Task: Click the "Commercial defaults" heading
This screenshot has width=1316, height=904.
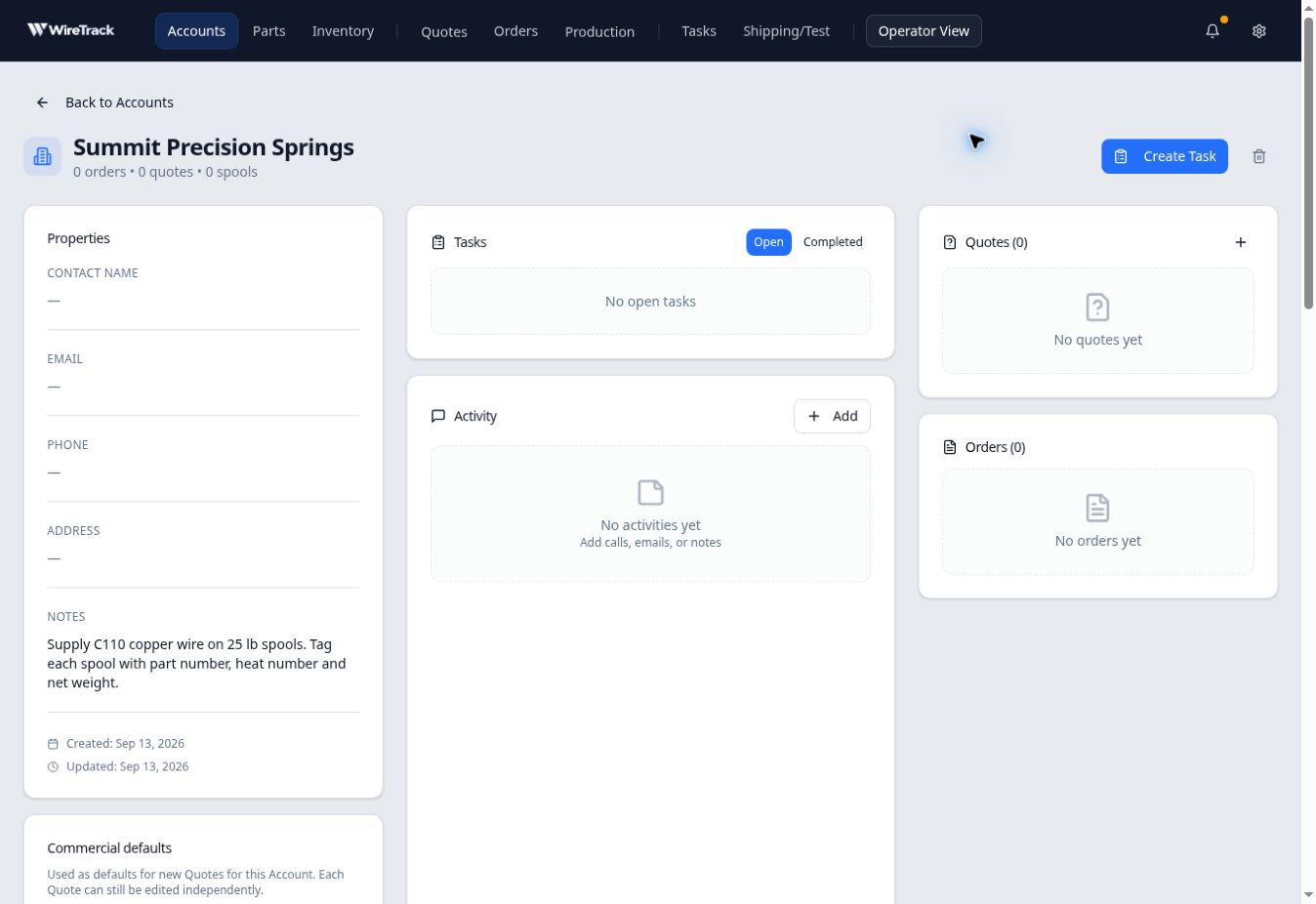Action: click(109, 848)
